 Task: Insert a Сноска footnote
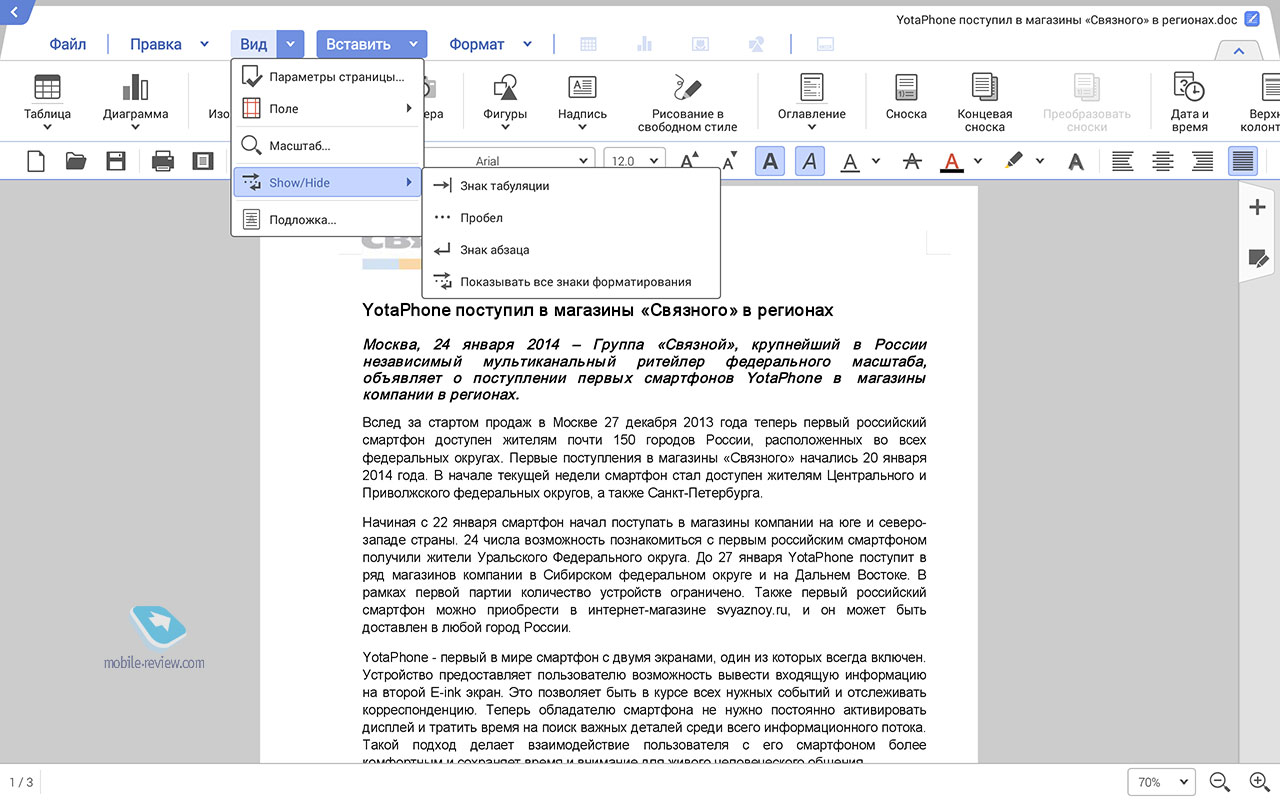click(906, 97)
